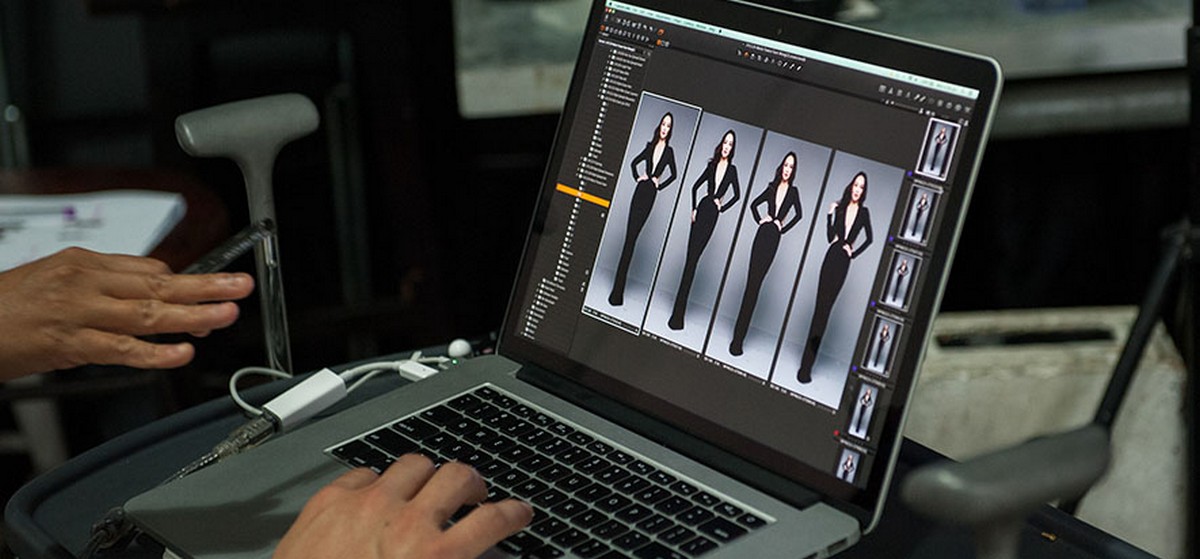This screenshot has height=559, width=1200.
Task: Click the first icon in top-right toolbar
Action: 881,88
